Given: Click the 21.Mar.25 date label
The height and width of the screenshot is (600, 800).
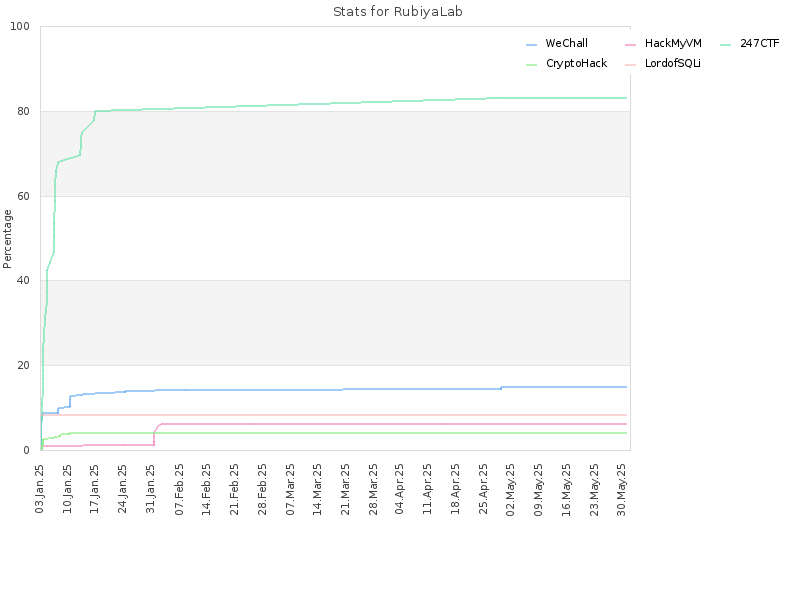Looking at the screenshot, I should (x=346, y=489).
